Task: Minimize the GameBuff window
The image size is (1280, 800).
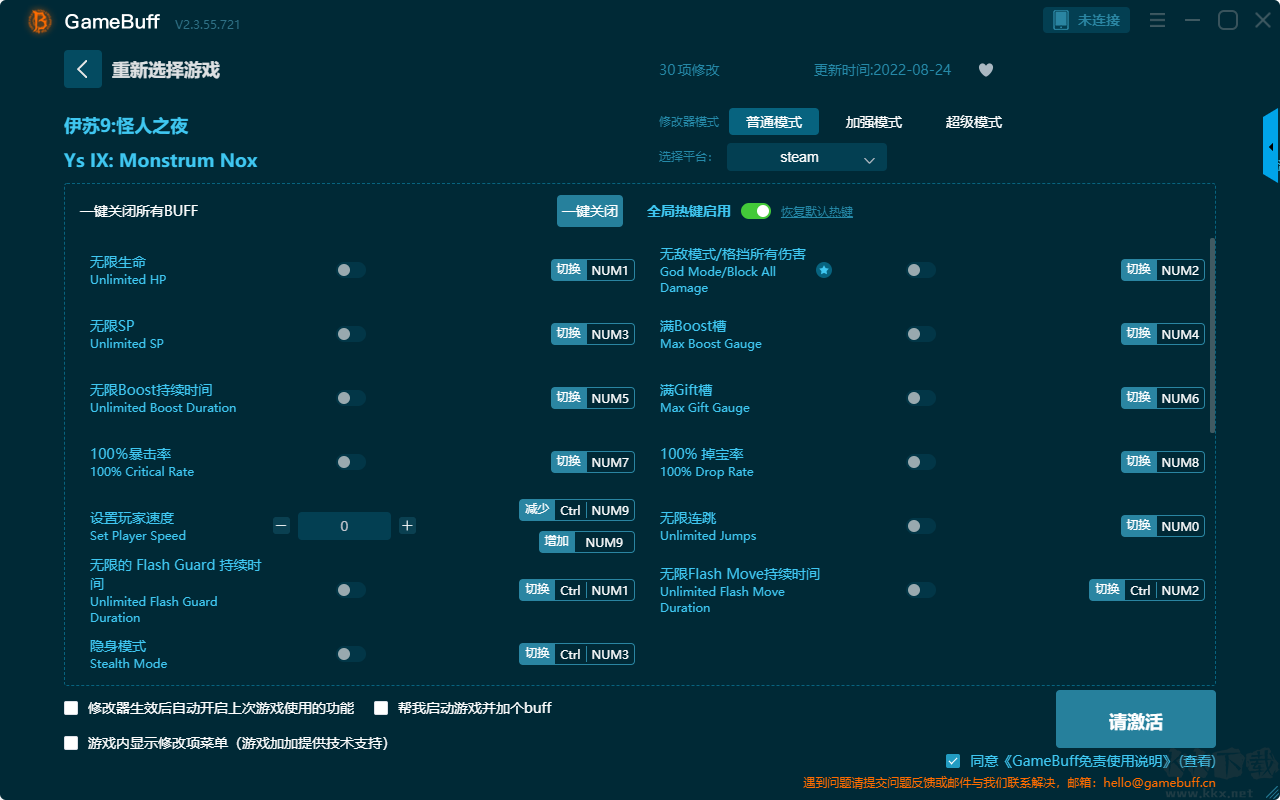Action: coord(1192,20)
